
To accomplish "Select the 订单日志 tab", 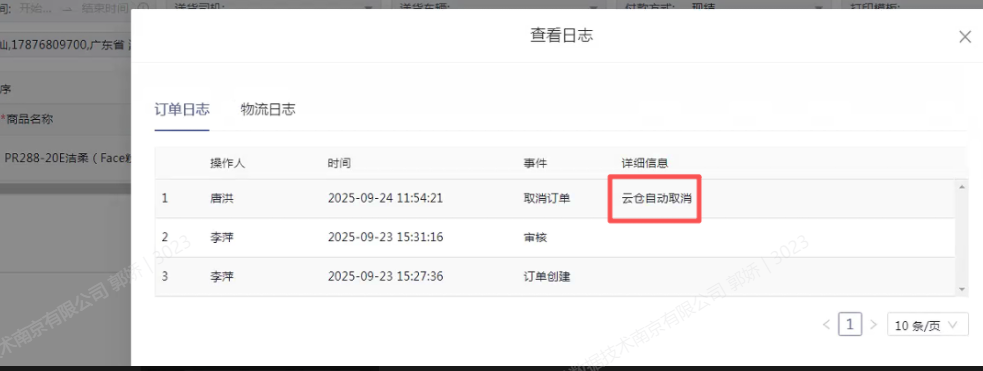I will pos(182,110).
